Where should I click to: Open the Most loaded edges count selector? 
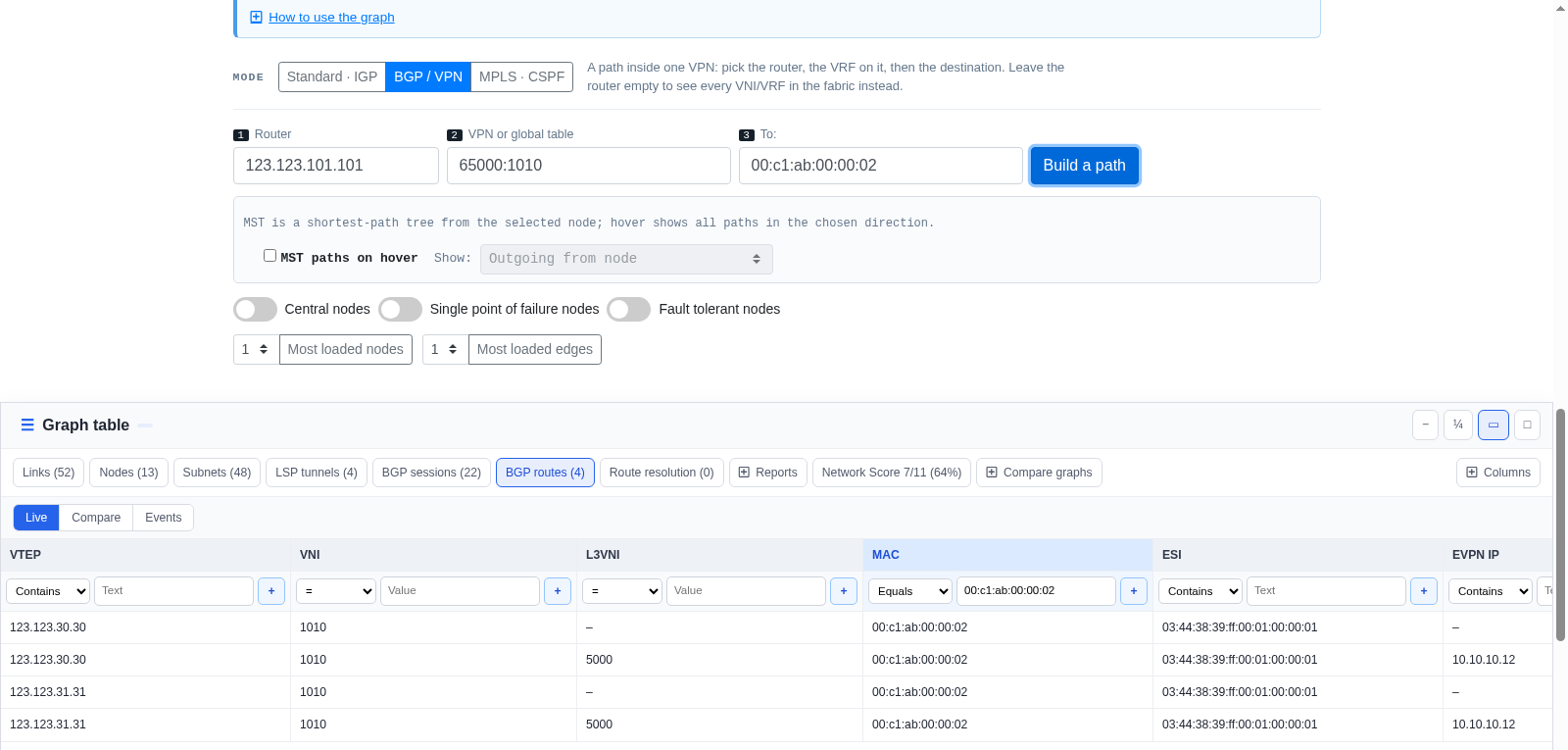tap(445, 349)
